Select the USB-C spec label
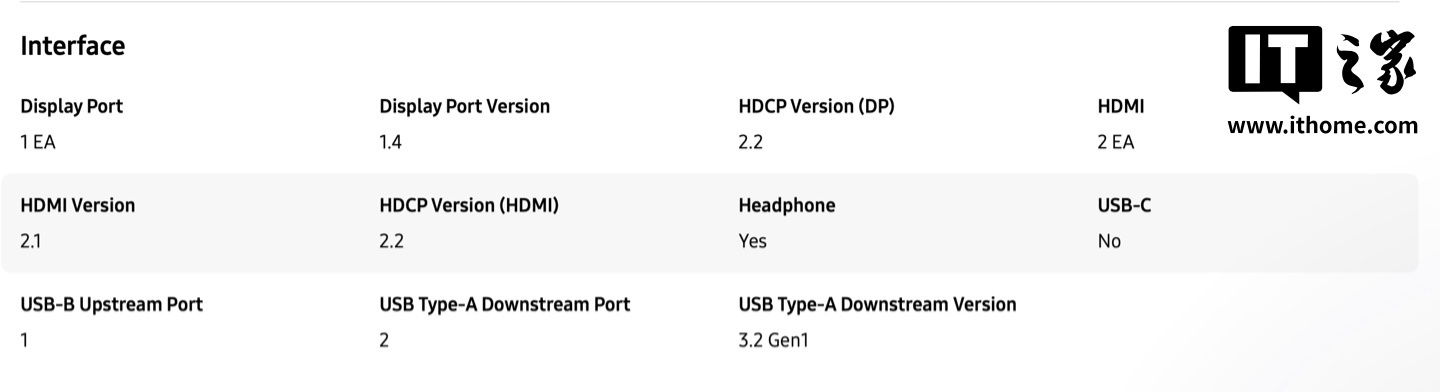This screenshot has height=392, width=1440. click(x=1124, y=205)
